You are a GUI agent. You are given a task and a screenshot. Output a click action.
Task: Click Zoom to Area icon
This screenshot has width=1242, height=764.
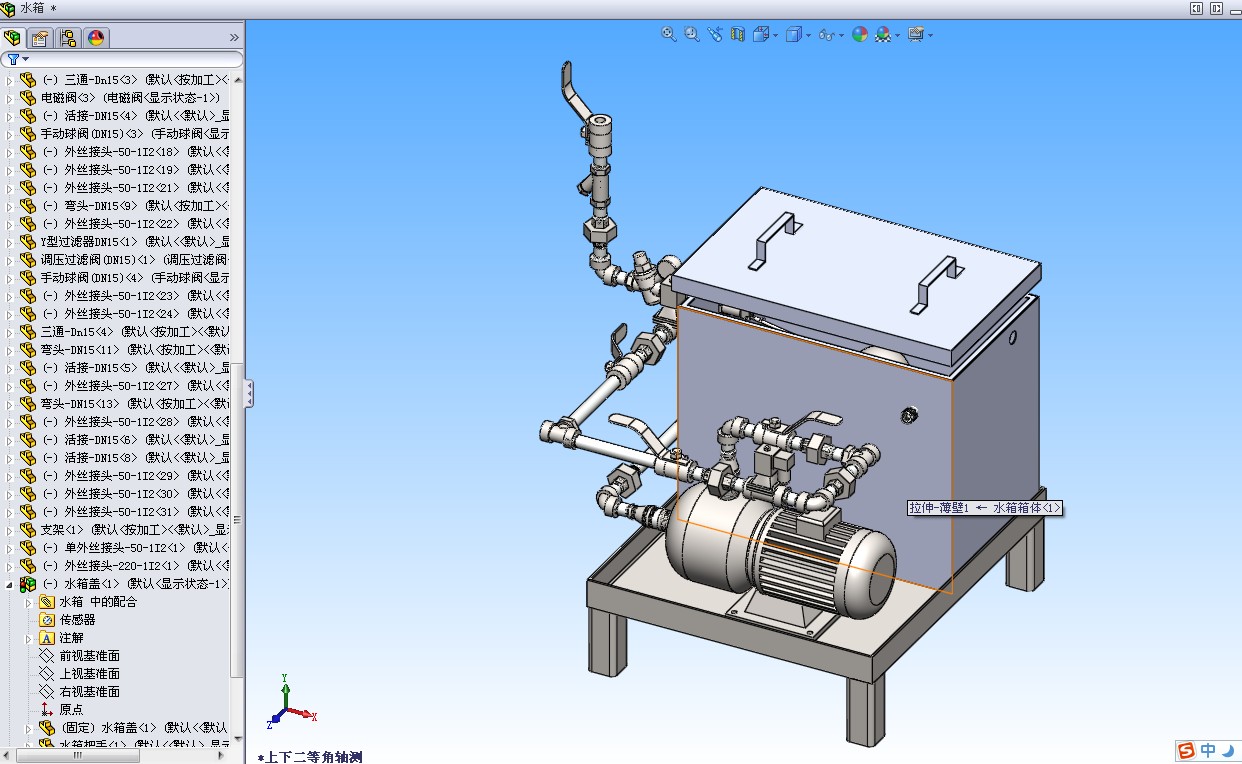point(692,34)
